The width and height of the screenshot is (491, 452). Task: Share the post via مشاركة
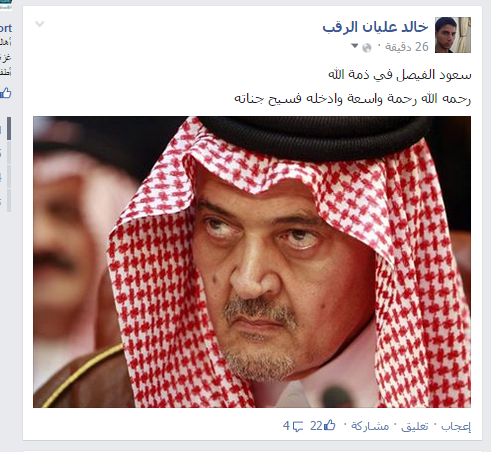point(370,426)
